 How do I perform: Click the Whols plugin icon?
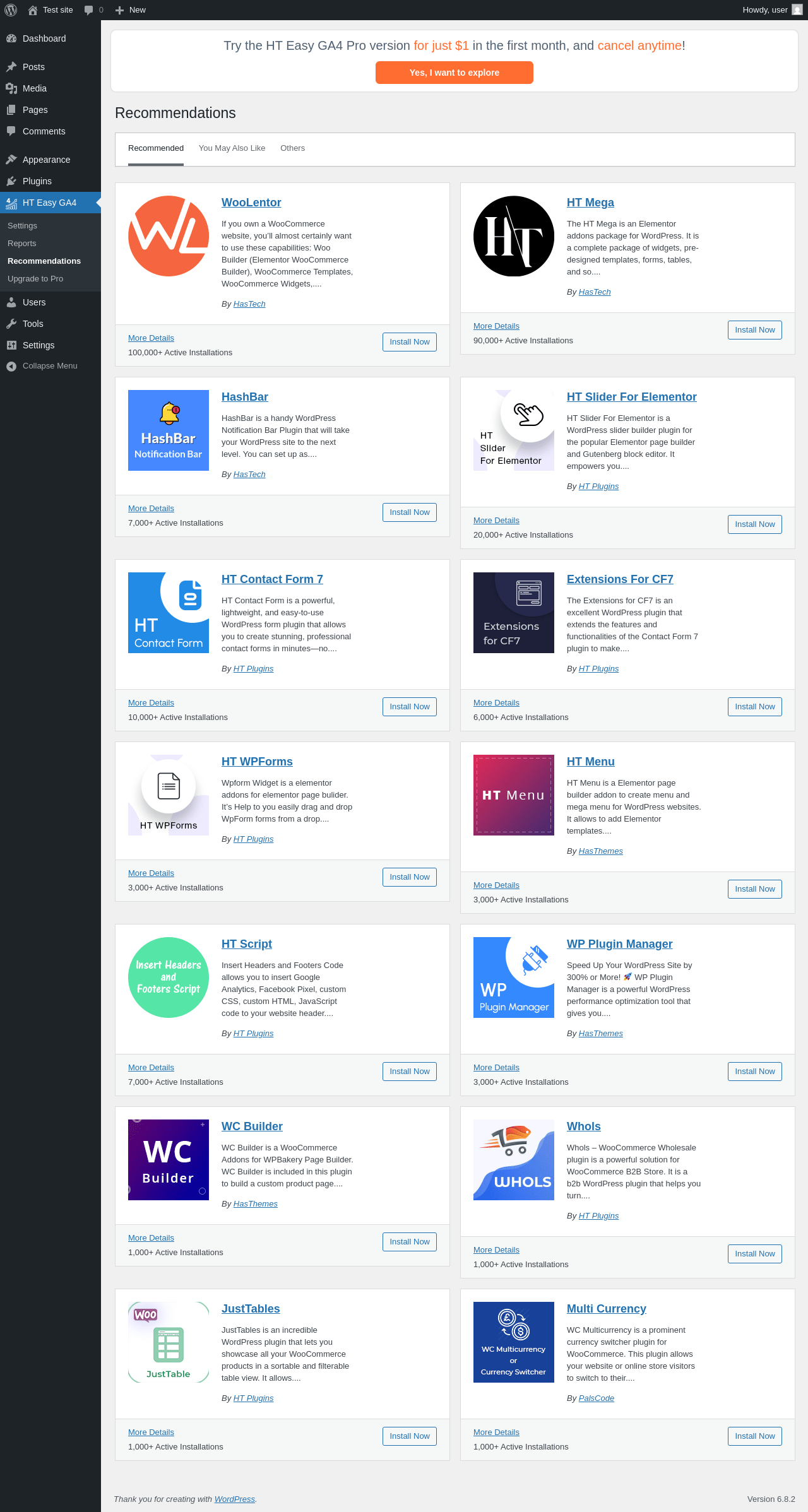coord(514,1160)
